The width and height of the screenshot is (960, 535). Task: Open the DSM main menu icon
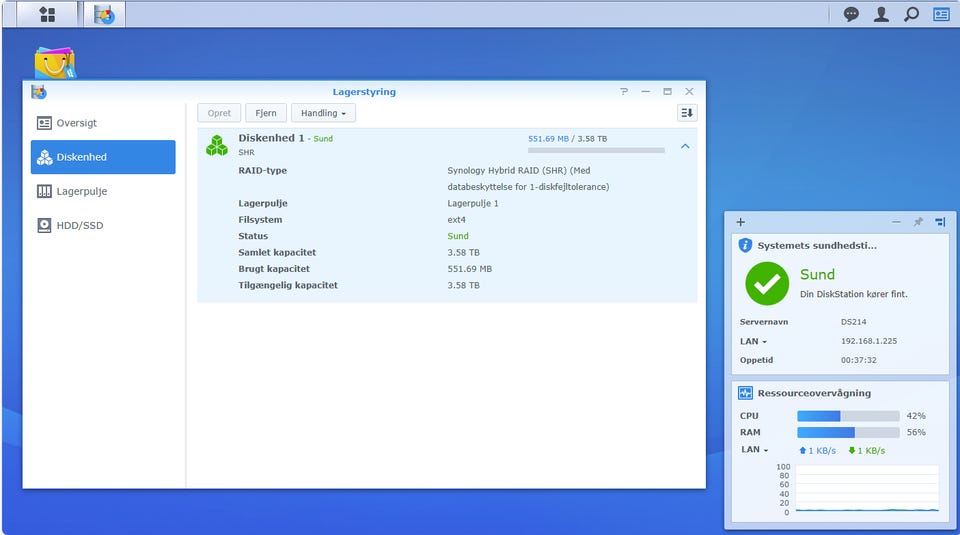pos(47,14)
